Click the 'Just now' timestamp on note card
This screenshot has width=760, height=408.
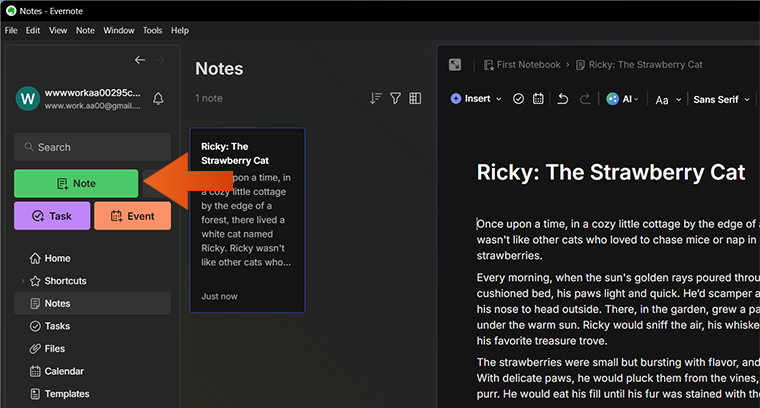click(220, 297)
